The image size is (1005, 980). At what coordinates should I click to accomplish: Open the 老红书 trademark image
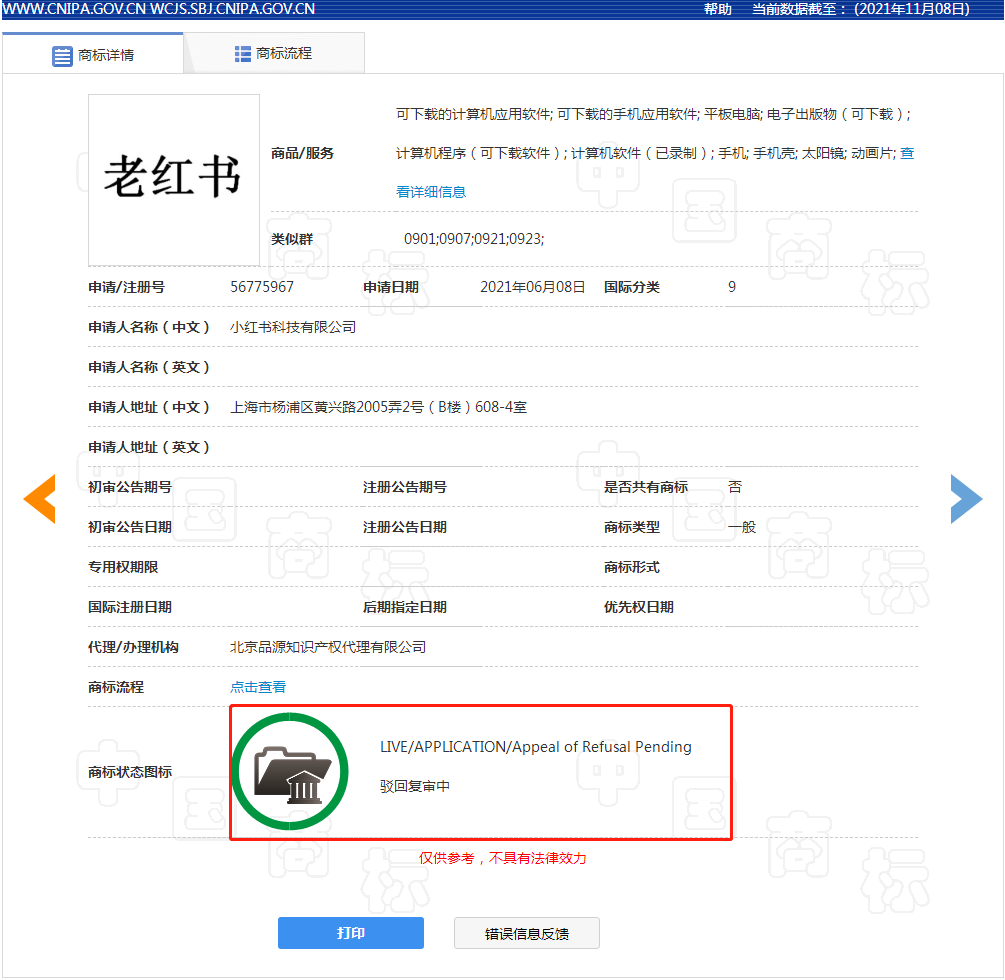174,179
